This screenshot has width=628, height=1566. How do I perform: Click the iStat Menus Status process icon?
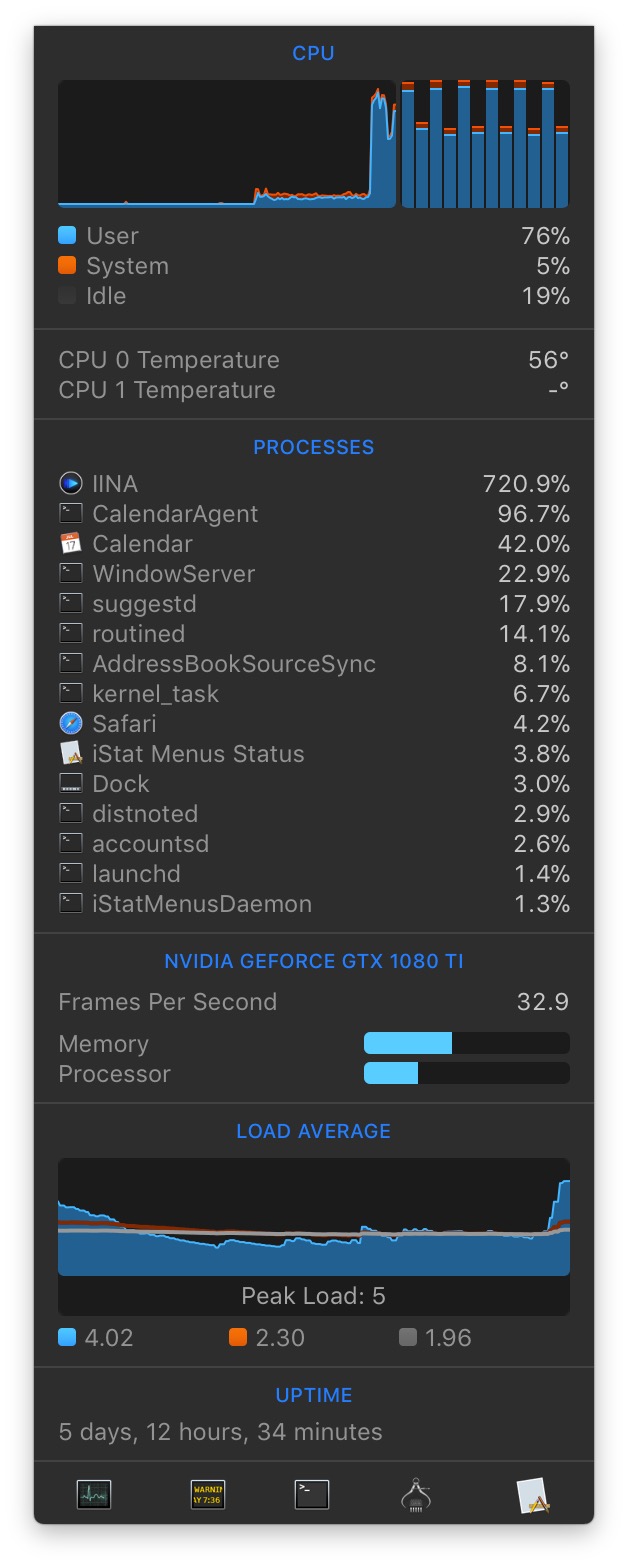(70, 754)
